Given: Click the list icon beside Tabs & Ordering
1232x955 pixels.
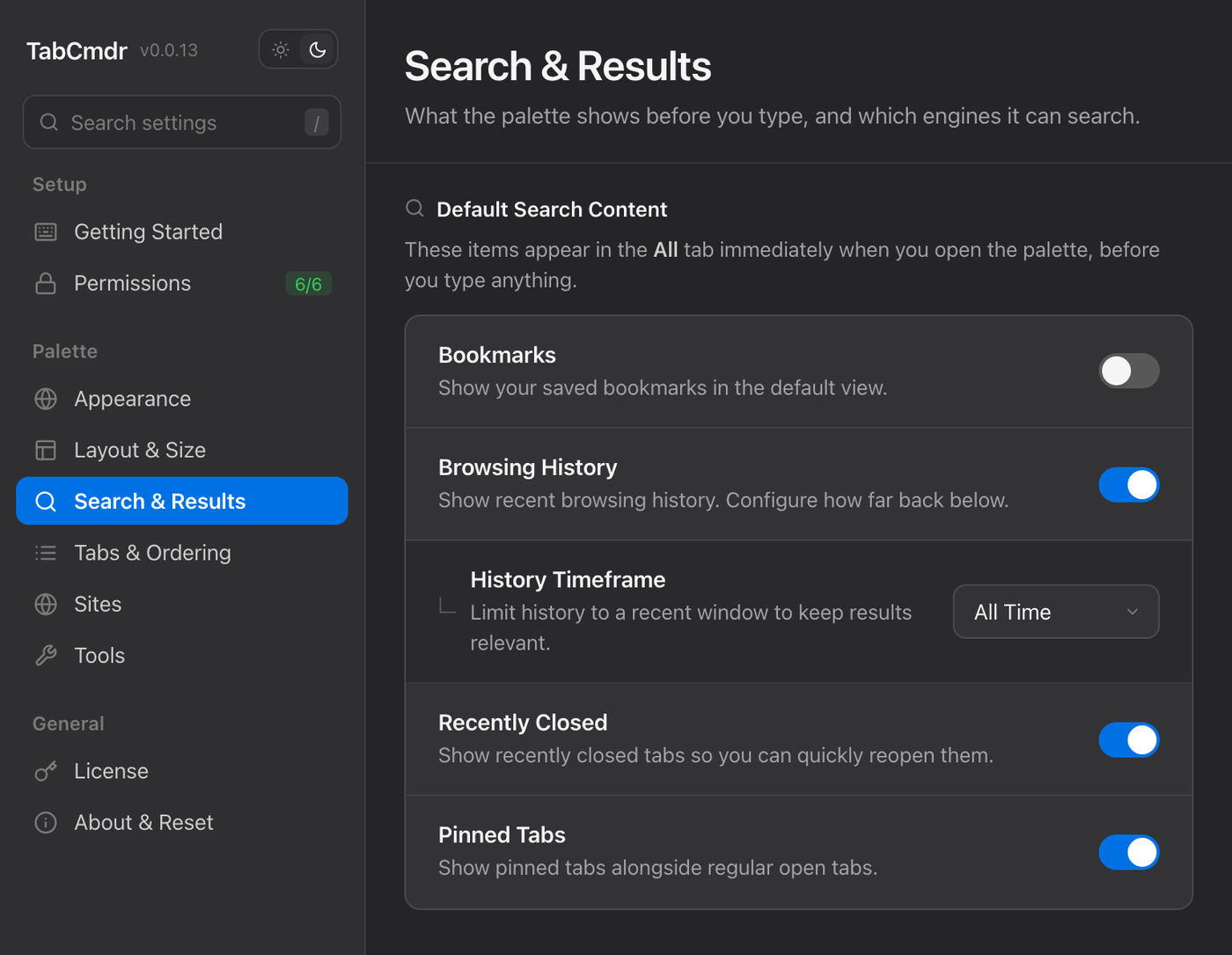Looking at the screenshot, I should [46, 553].
